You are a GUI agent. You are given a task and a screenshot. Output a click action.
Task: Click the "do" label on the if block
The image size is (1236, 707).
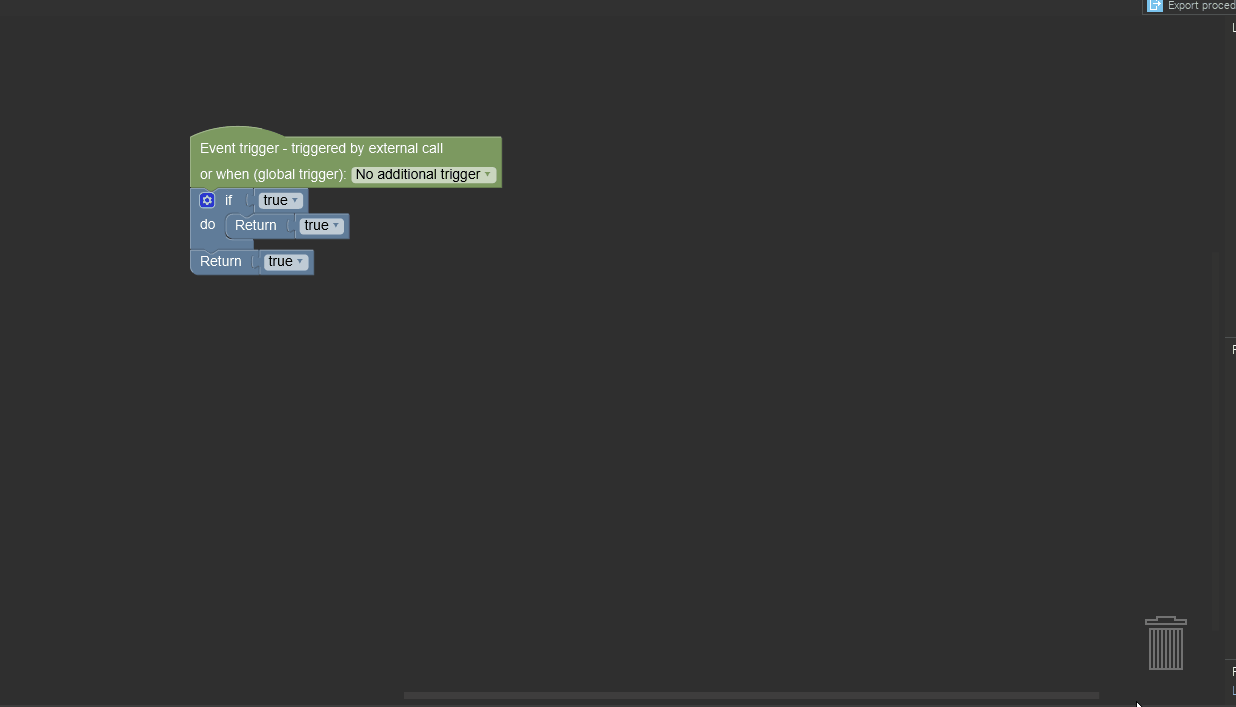207,224
